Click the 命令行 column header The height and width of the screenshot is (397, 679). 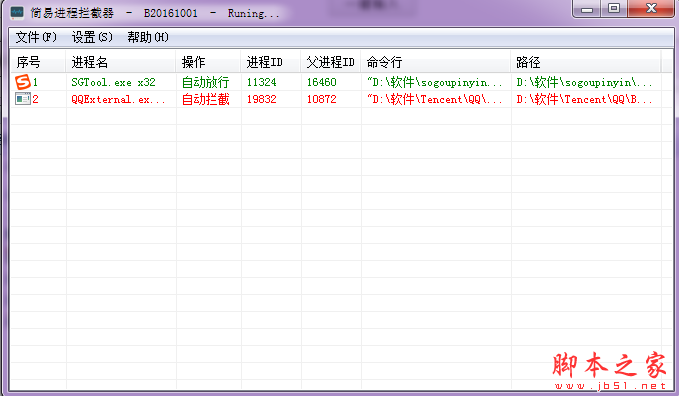[x=436, y=62]
